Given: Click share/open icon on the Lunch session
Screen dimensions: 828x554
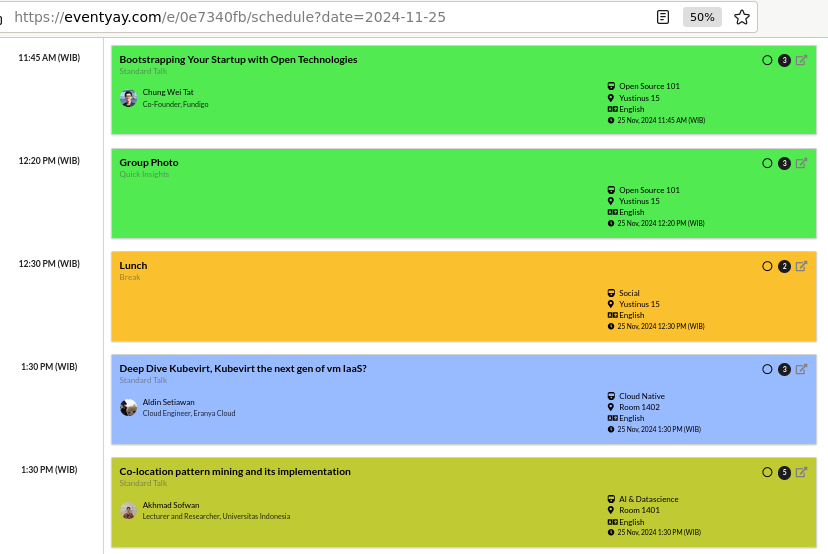Looking at the screenshot, I should tap(801, 266).
